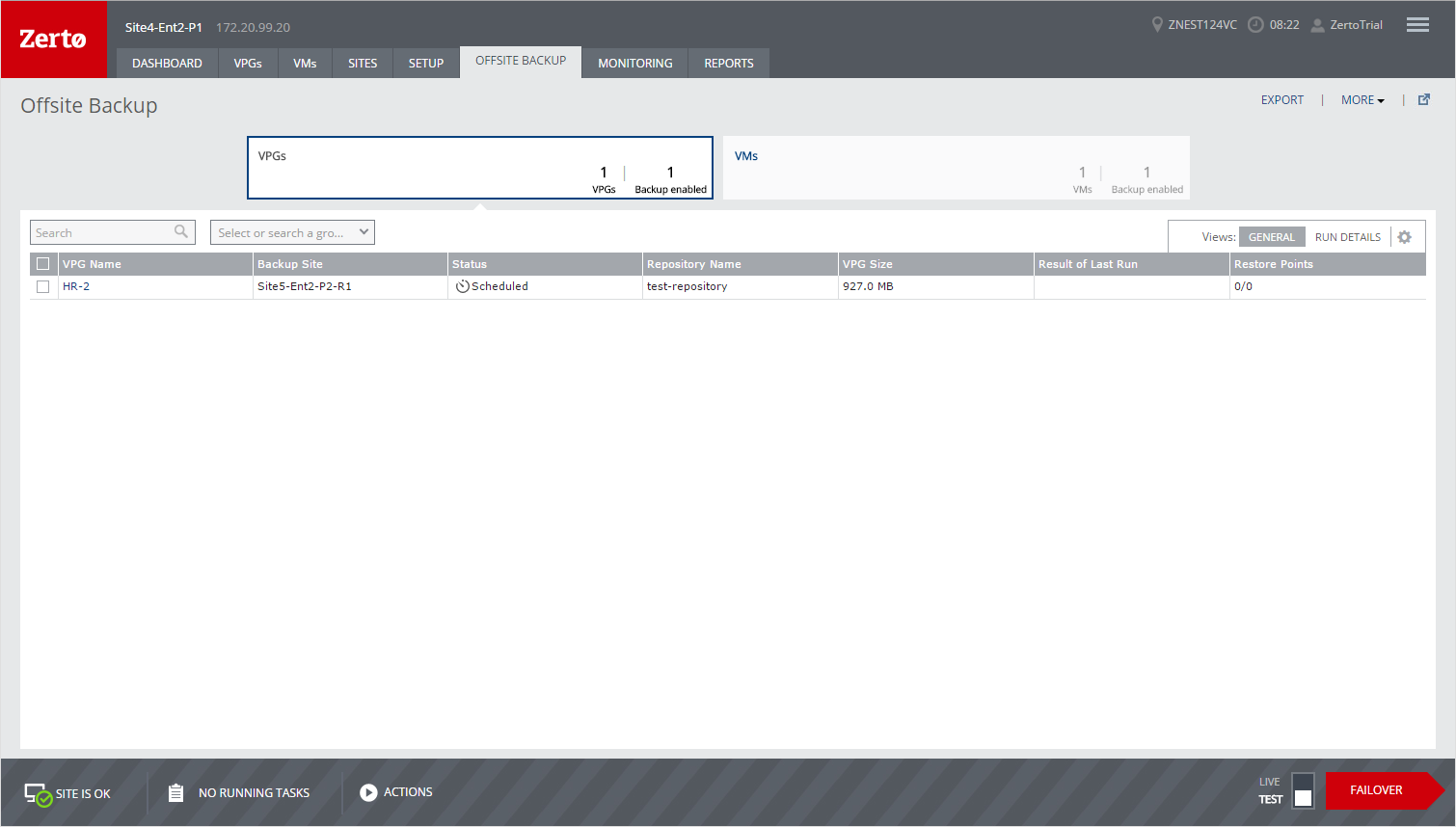The image size is (1456, 827).
Task: Click the EXPORT link
Action: [x=1281, y=100]
